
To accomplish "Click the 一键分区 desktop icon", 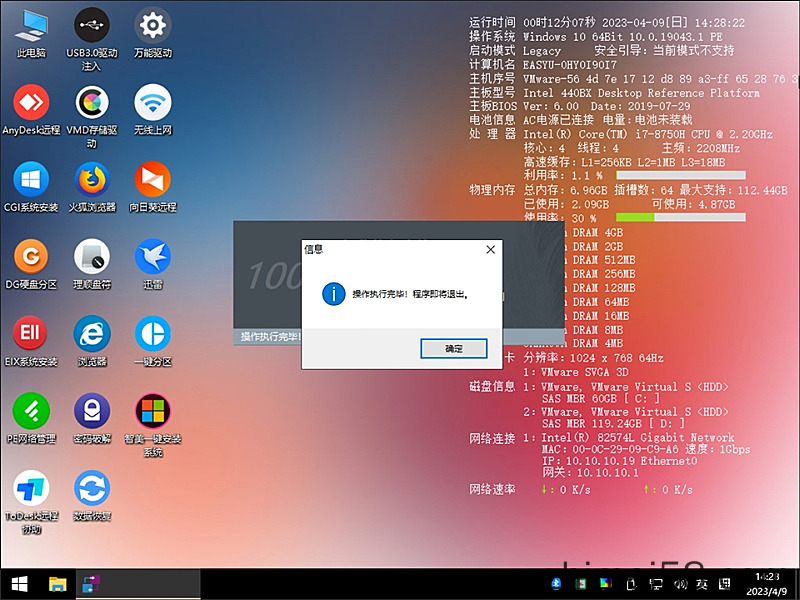I will tap(153, 342).
